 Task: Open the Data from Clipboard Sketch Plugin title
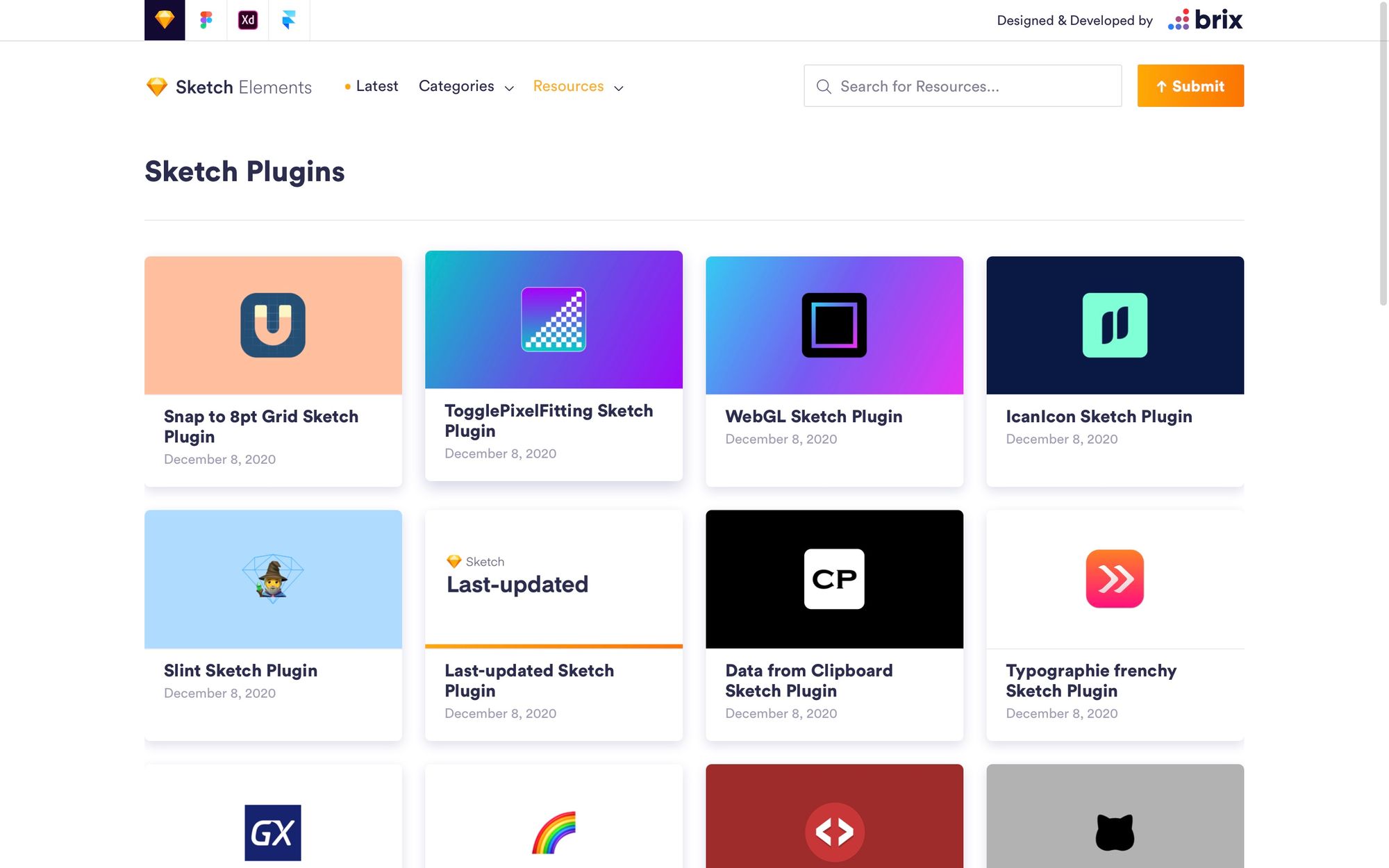point(809,681)
